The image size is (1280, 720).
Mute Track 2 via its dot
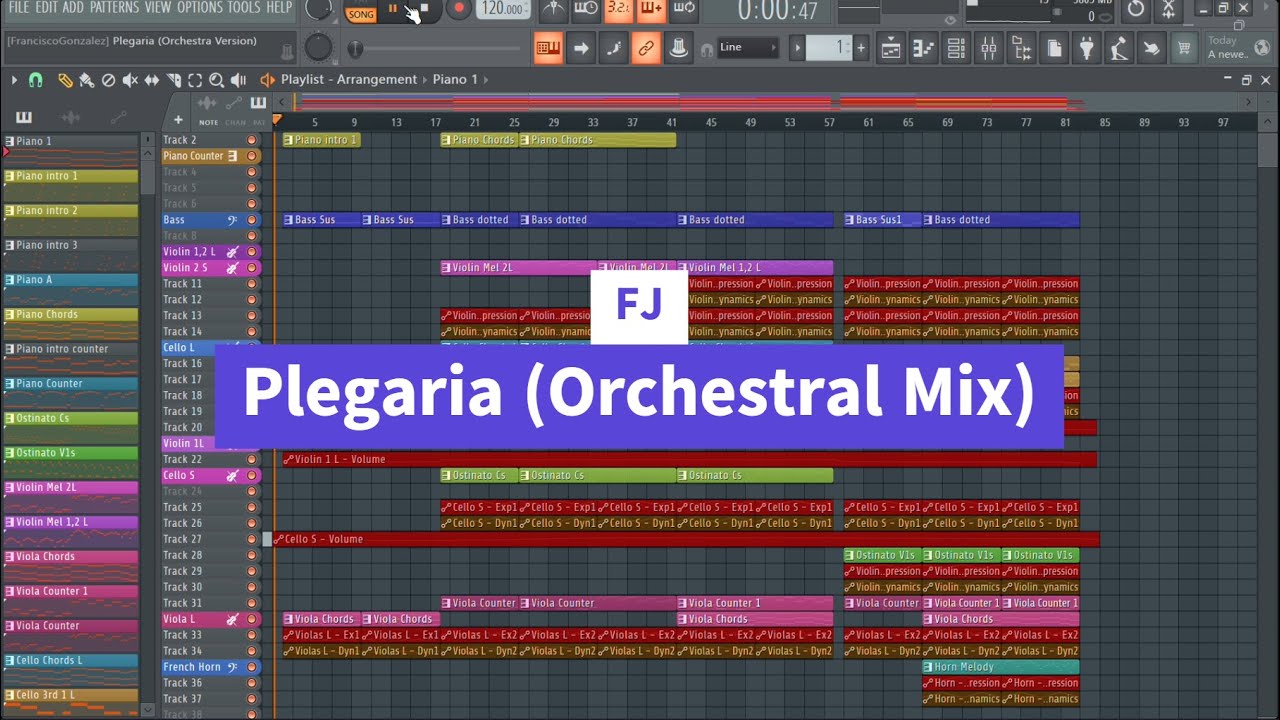251,140
